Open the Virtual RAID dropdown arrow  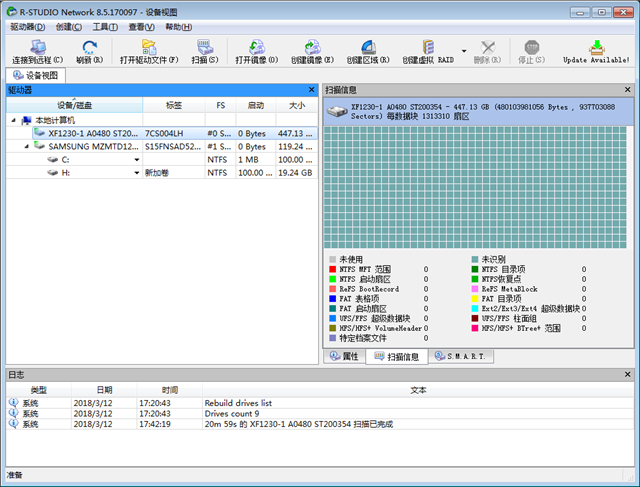click(x=464, y=51)
